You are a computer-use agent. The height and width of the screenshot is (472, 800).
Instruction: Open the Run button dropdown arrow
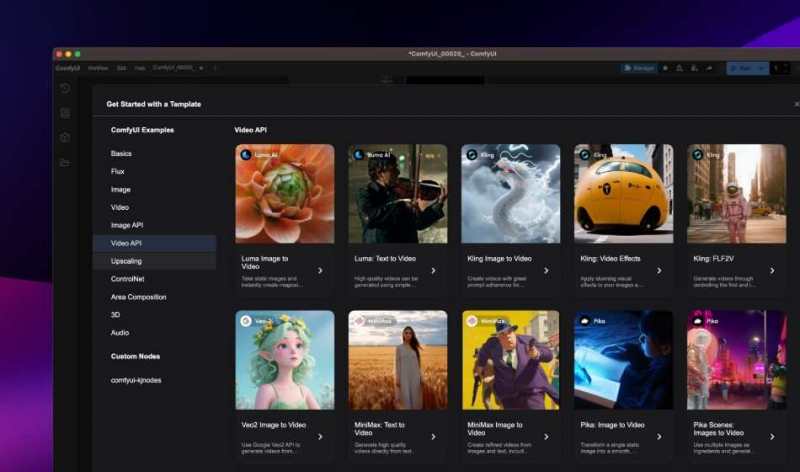763,68
